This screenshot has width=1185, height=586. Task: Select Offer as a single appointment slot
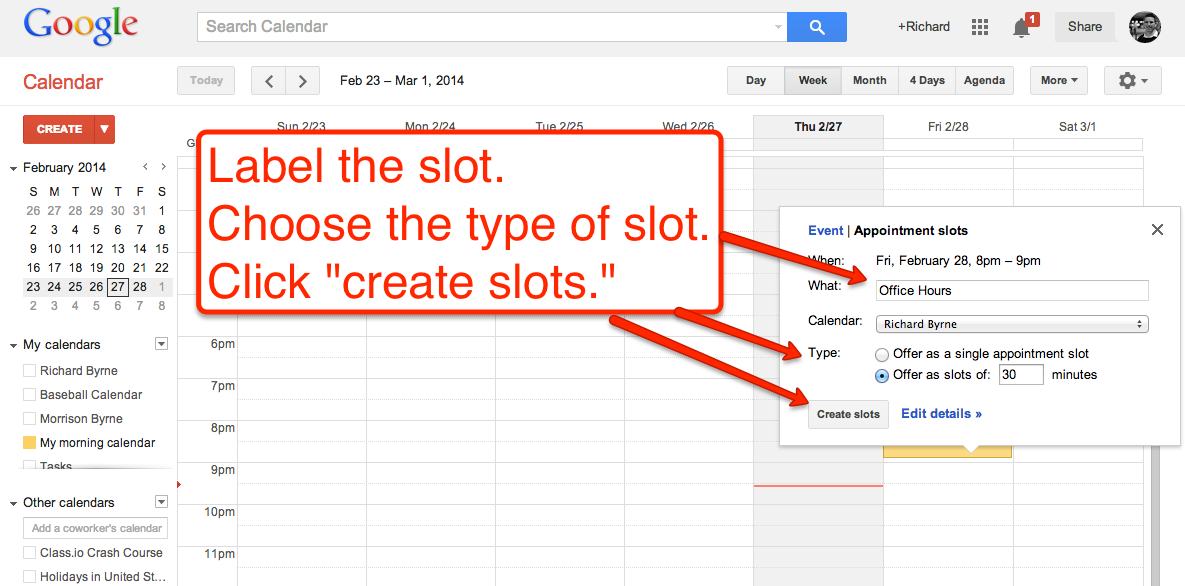882,354
